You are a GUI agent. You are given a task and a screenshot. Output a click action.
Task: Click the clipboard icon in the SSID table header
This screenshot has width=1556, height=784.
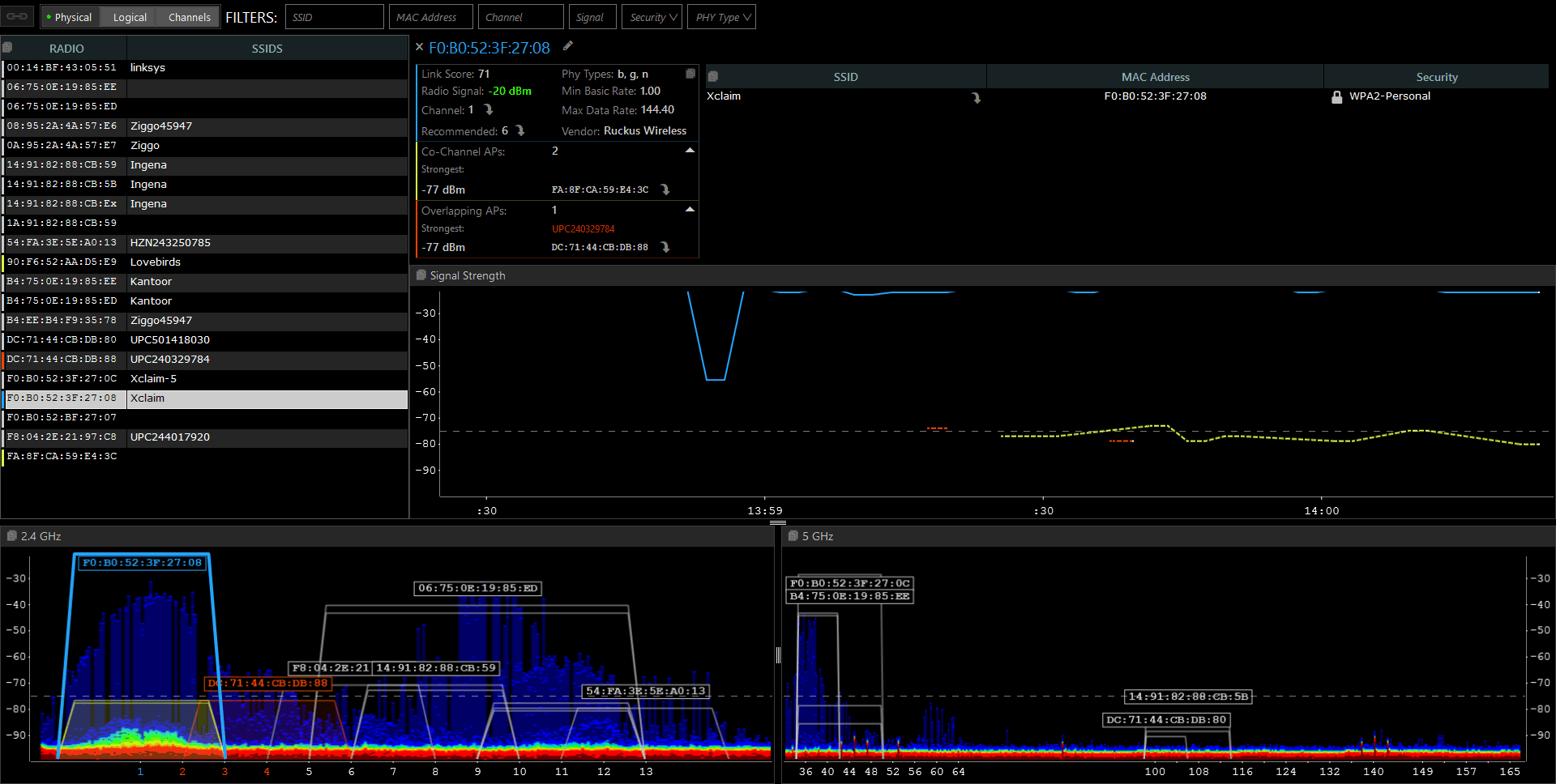click(713, 77)
